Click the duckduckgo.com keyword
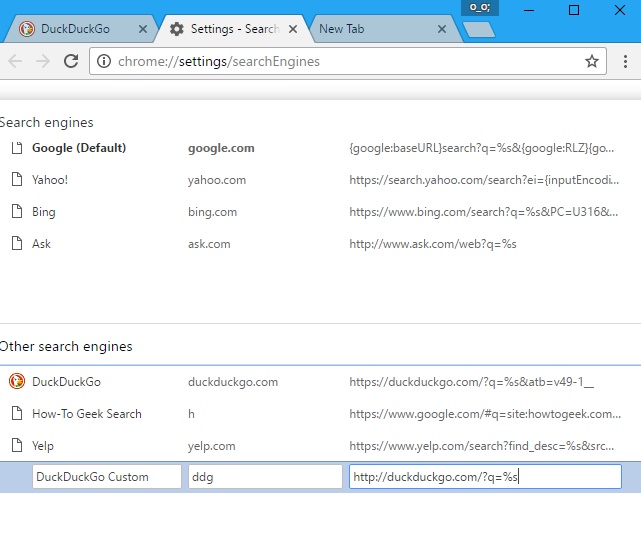The image size is (641, 550). click(x=233, y=382)
